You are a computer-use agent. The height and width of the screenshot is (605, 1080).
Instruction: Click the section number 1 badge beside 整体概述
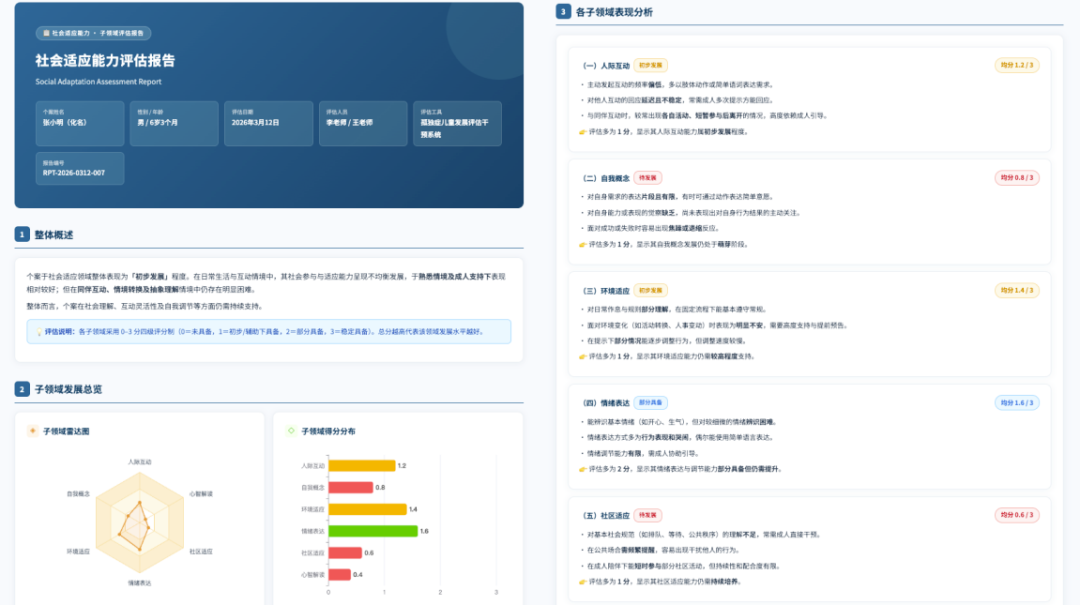(22, 234)
